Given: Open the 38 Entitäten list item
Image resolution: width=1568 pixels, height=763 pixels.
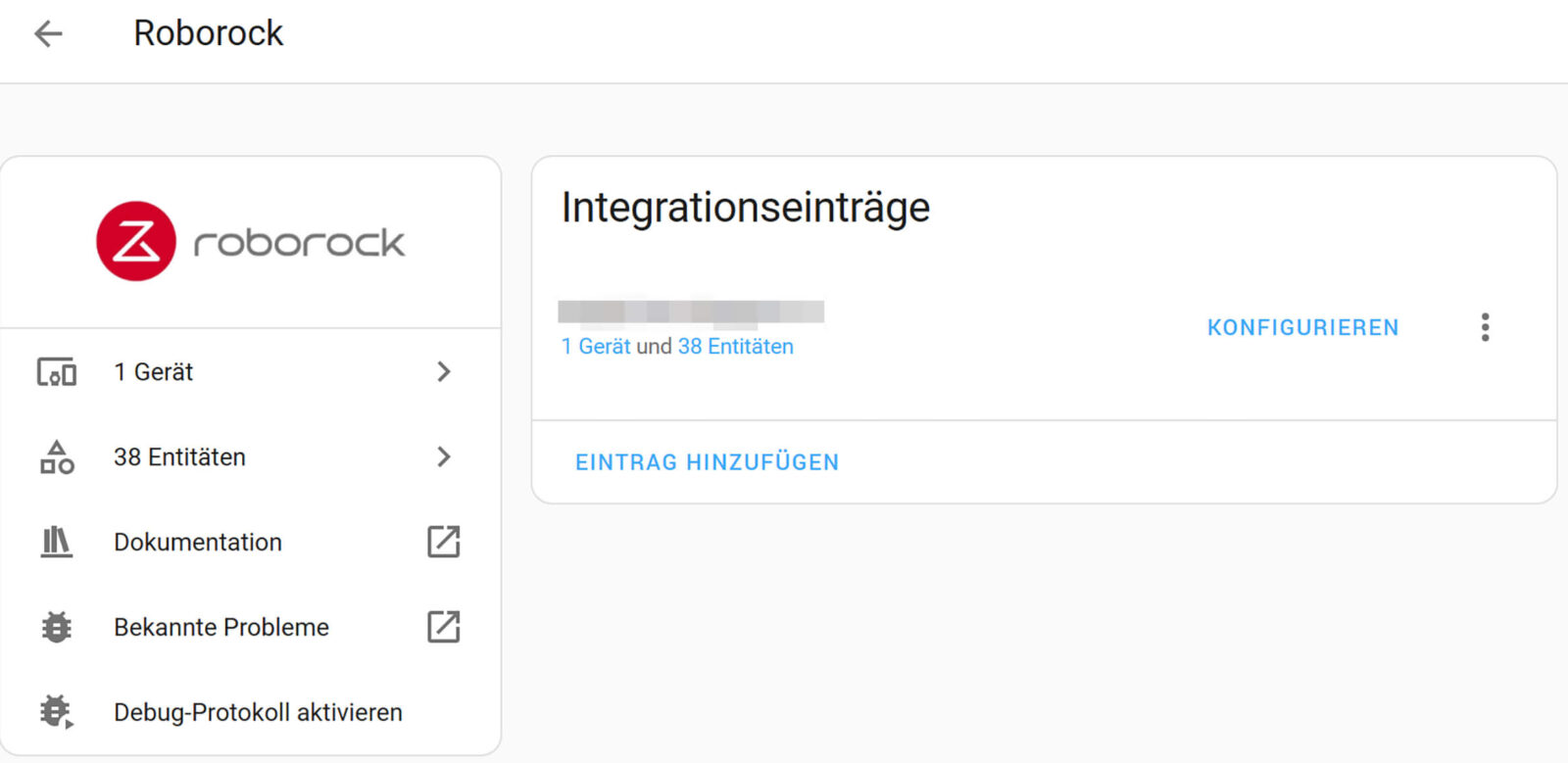Looking at the screenshot, I should (251, 457).
